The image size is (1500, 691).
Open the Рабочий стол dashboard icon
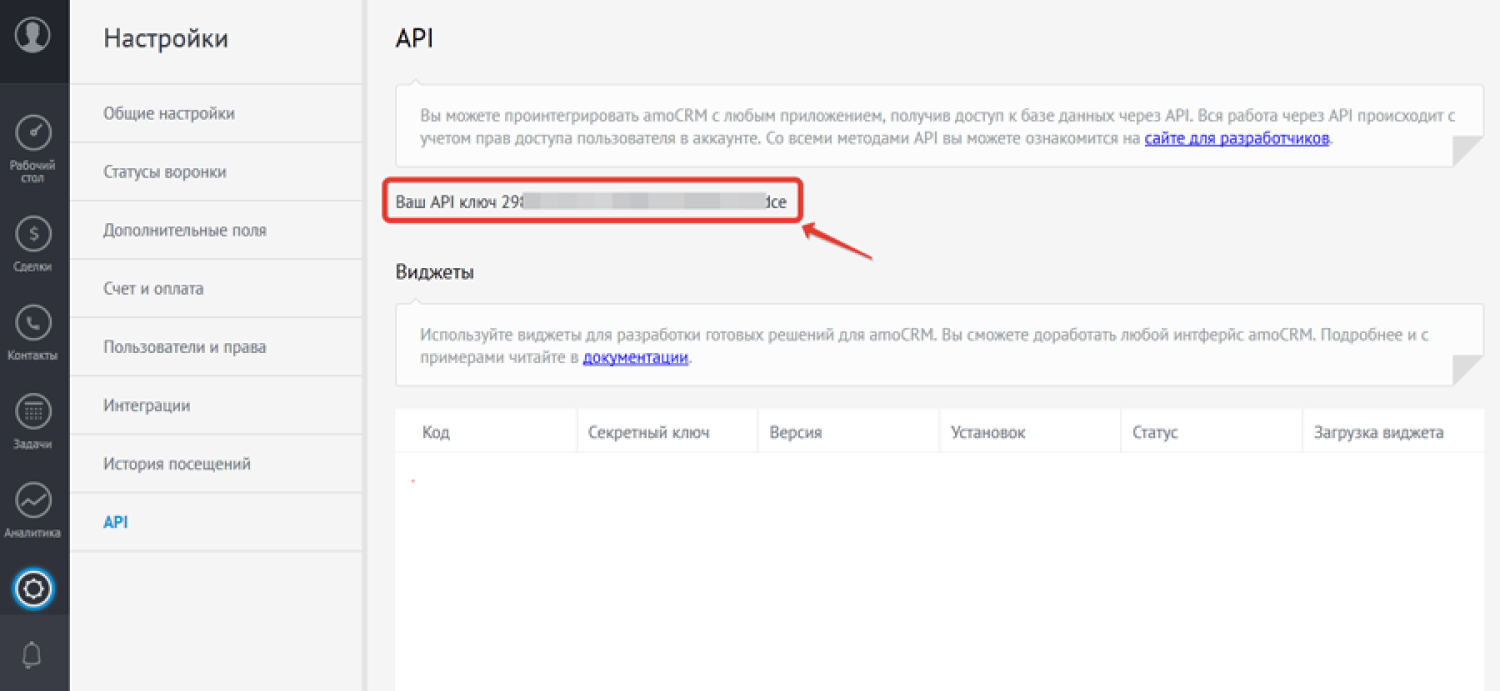(x=33, y=134)
